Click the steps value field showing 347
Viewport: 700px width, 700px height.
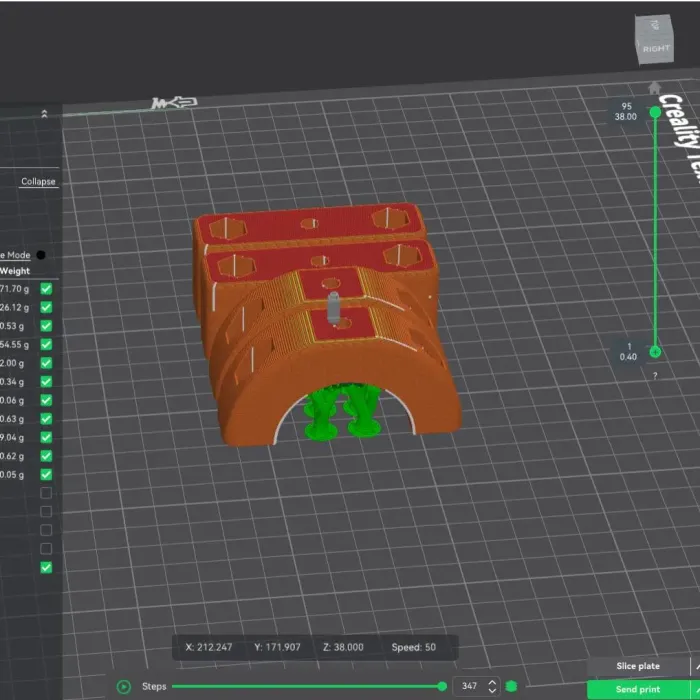[x=469, y=686]
